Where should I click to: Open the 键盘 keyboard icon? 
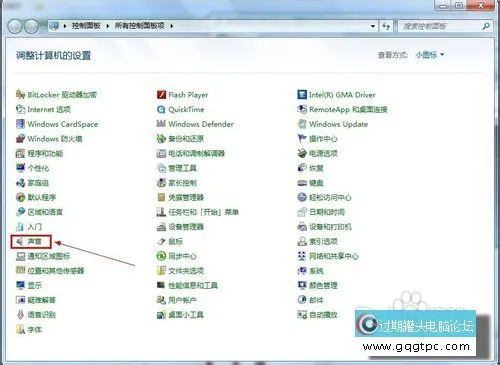click(302, 183)
